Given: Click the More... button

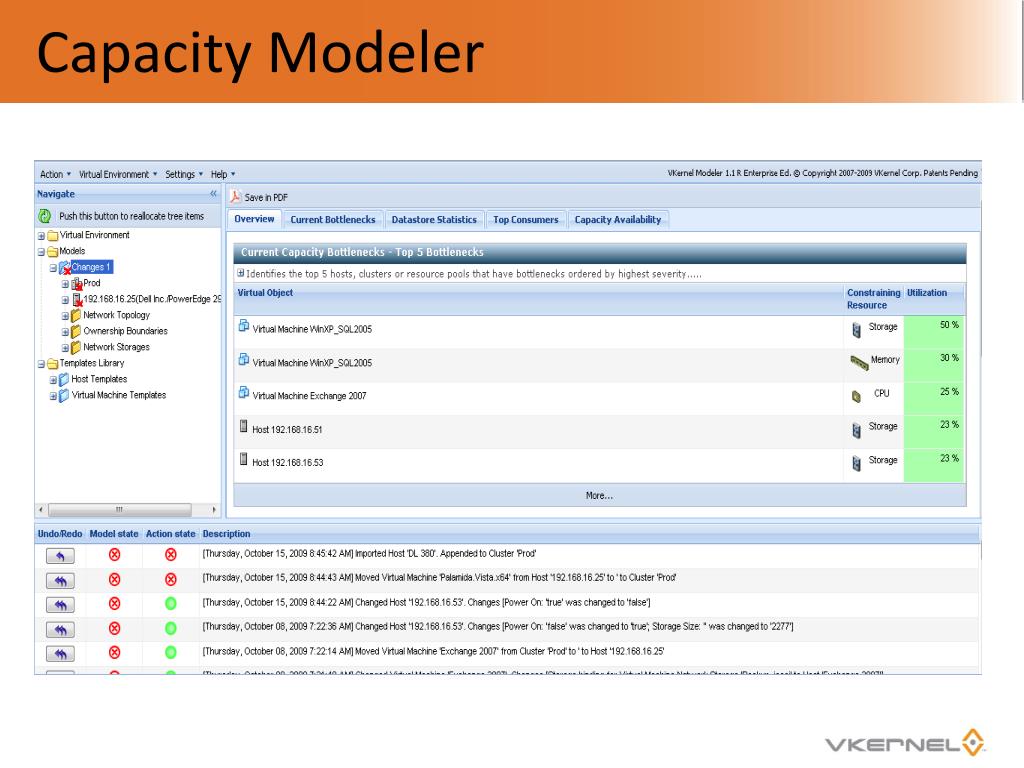Looking at the screenshot, I should 599,496.
